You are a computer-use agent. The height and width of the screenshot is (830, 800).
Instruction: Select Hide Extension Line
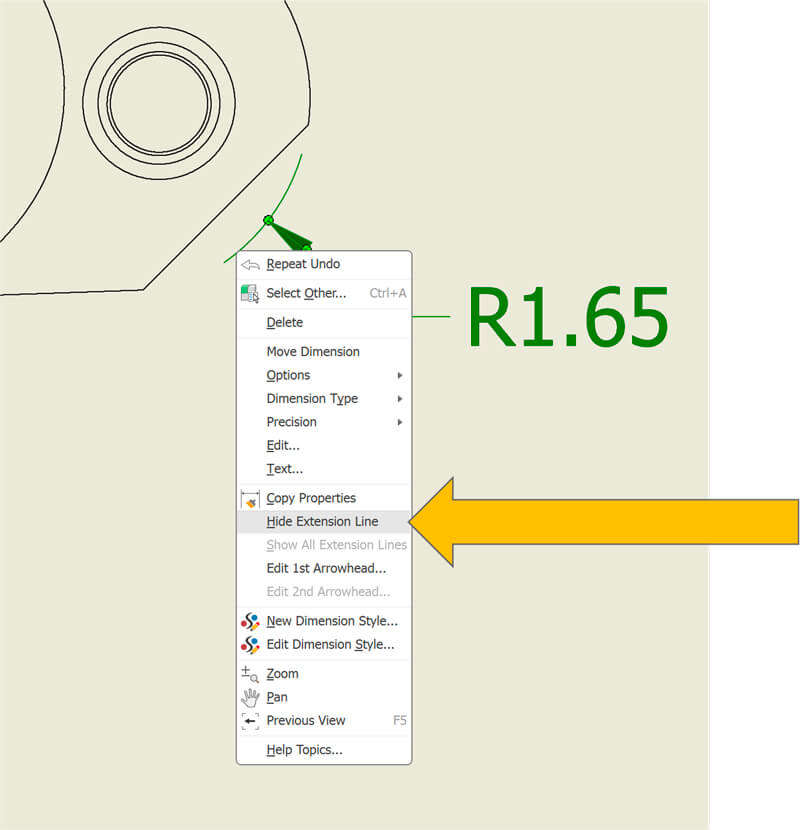coord(324,521)
